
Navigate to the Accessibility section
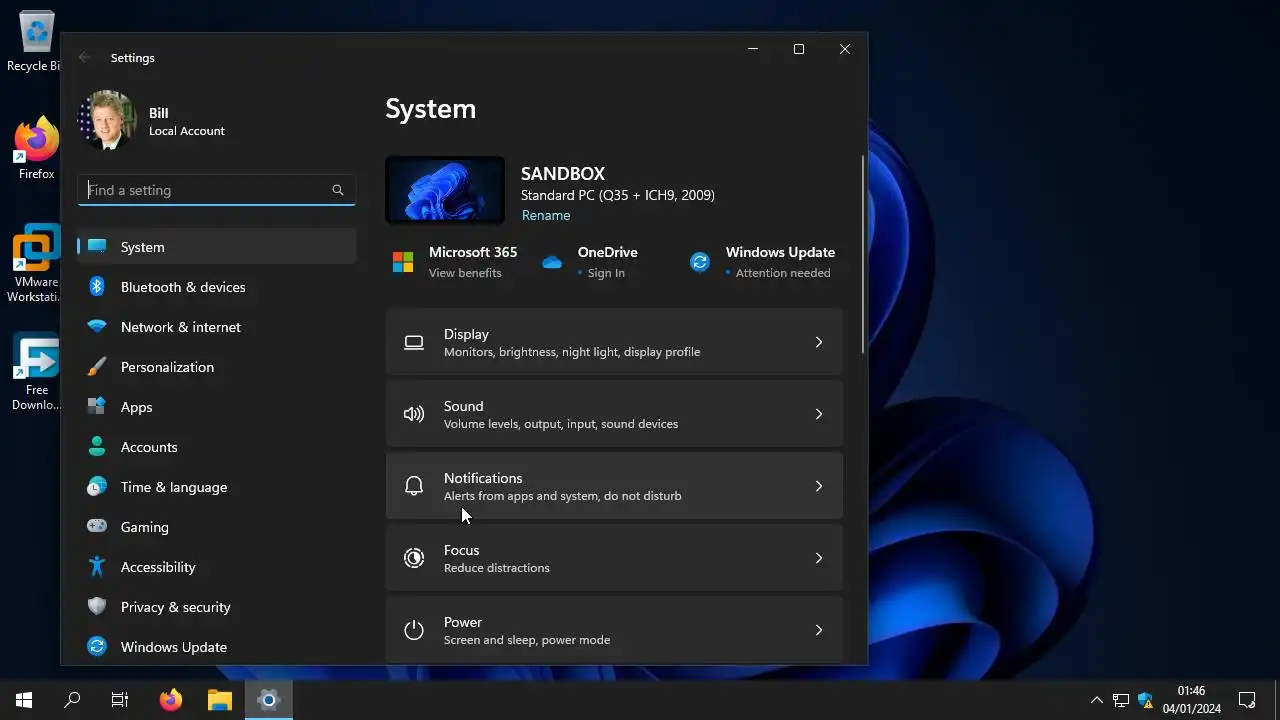coord(216,567)
